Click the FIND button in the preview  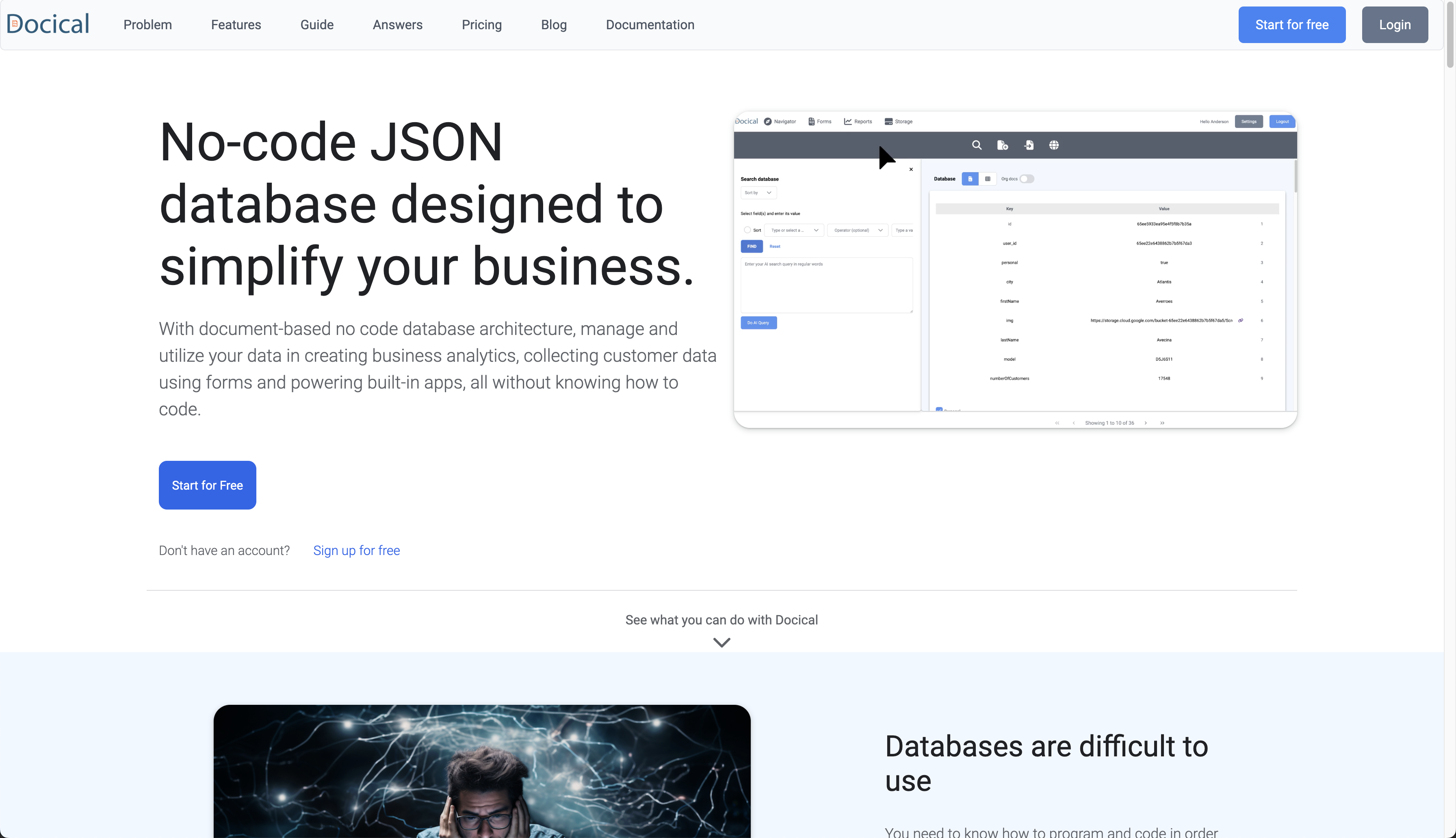[752, 246]
